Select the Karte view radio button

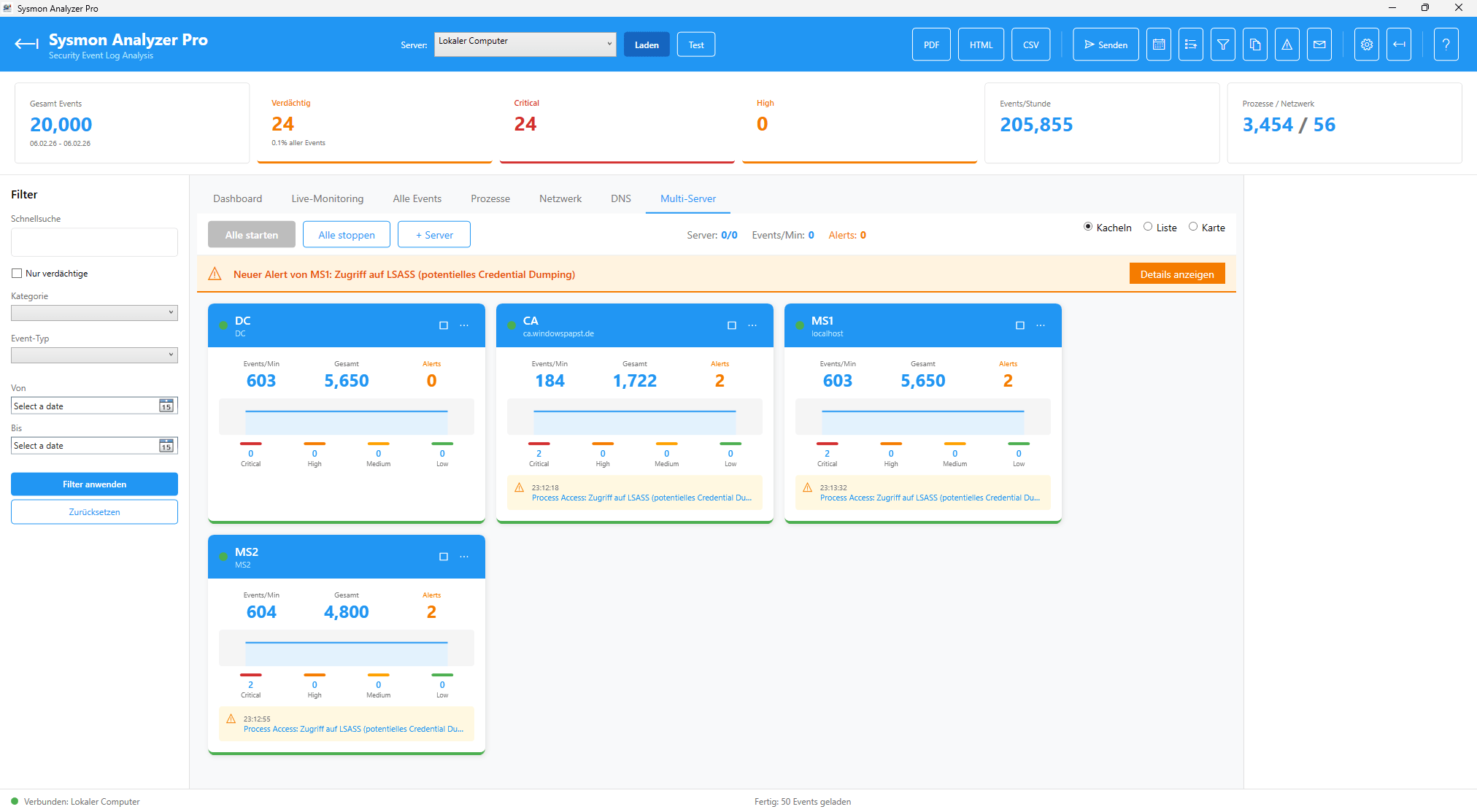(1193, 227)
